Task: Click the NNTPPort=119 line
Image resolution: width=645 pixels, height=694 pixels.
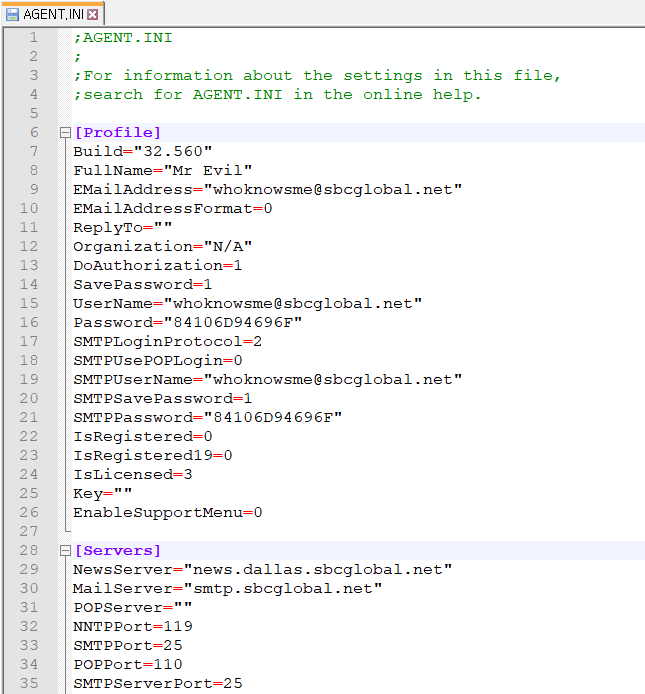Action: [x=133, y=626]
